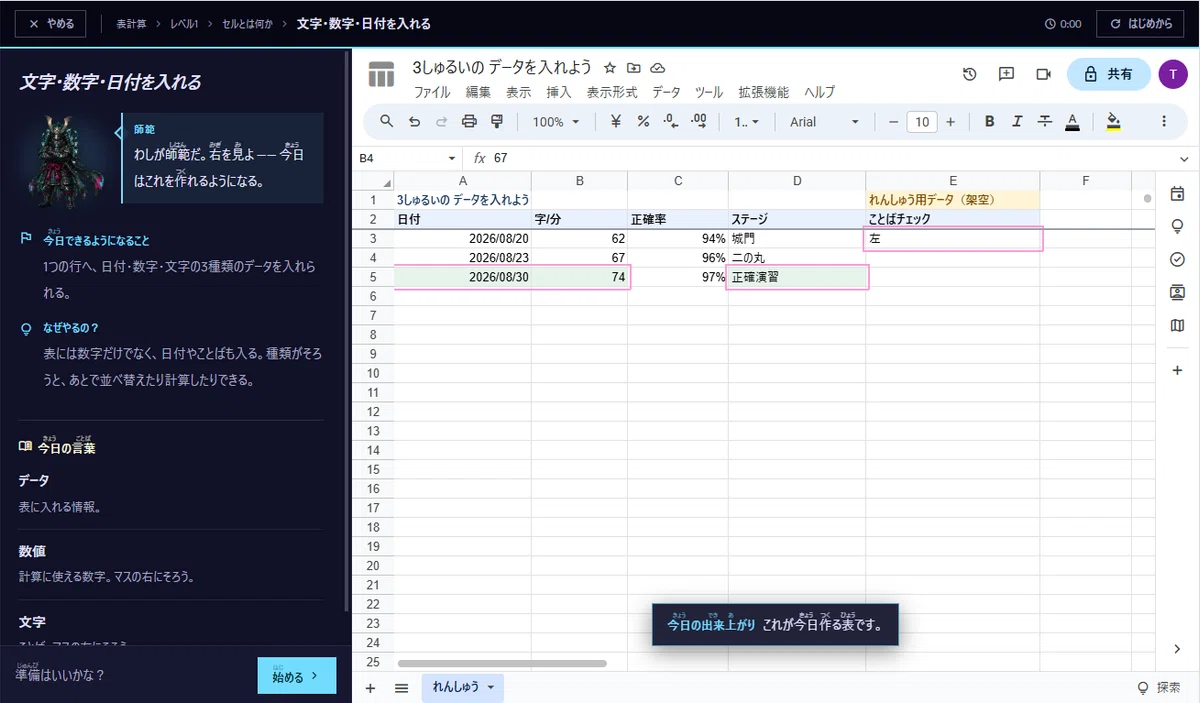Image resolution: width=1200 pixels, height=703 pixels.
Task: Open the fill color picker
Action: tap(1114, 122)
